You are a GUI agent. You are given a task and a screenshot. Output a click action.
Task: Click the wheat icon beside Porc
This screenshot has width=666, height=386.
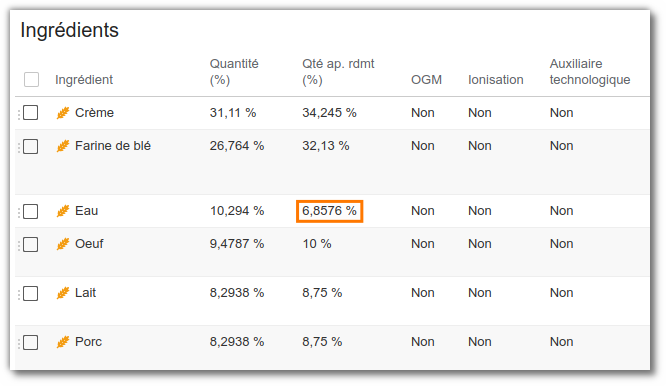(x=63, y=342)
